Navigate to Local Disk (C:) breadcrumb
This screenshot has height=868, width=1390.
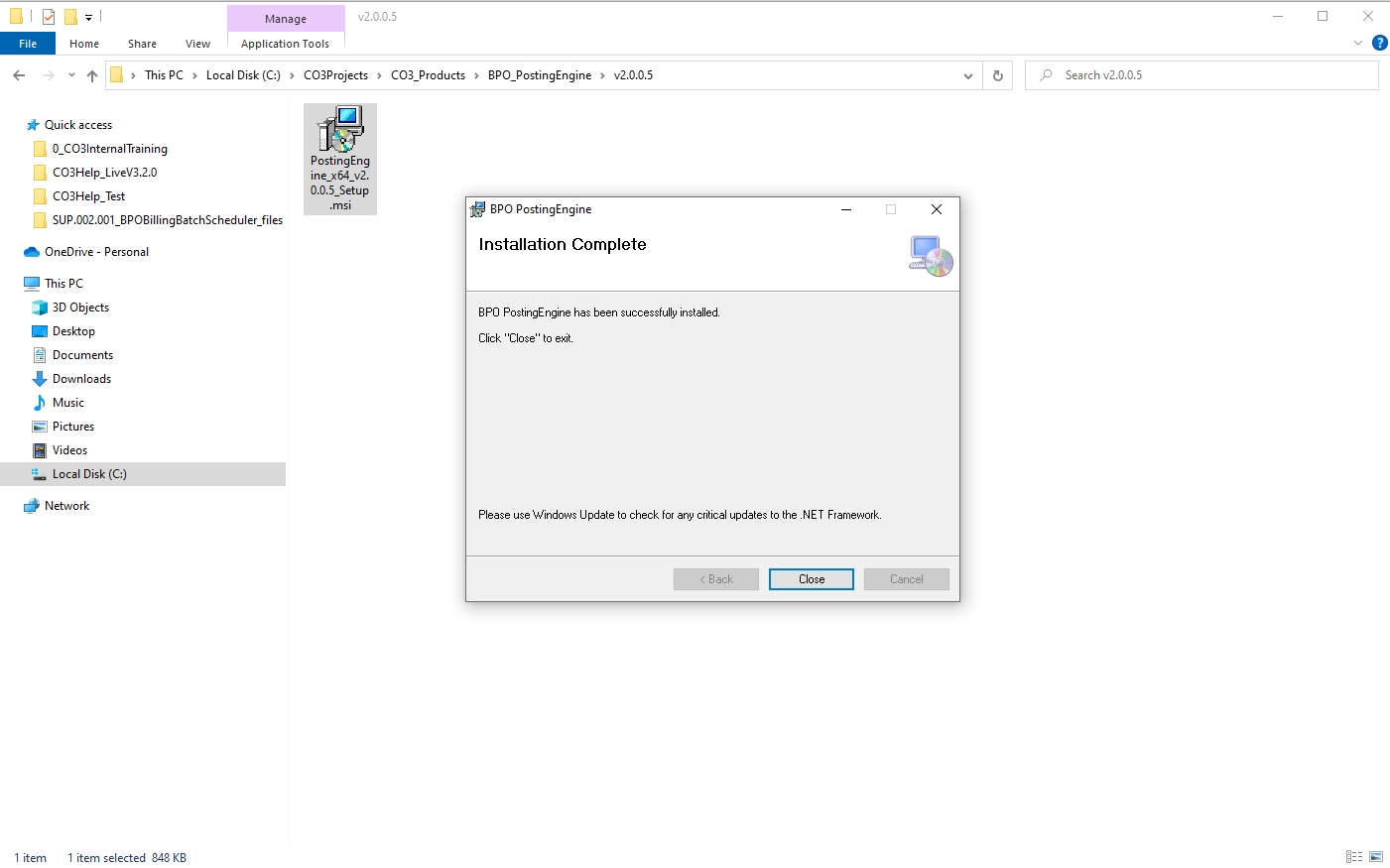pos(243,75)
